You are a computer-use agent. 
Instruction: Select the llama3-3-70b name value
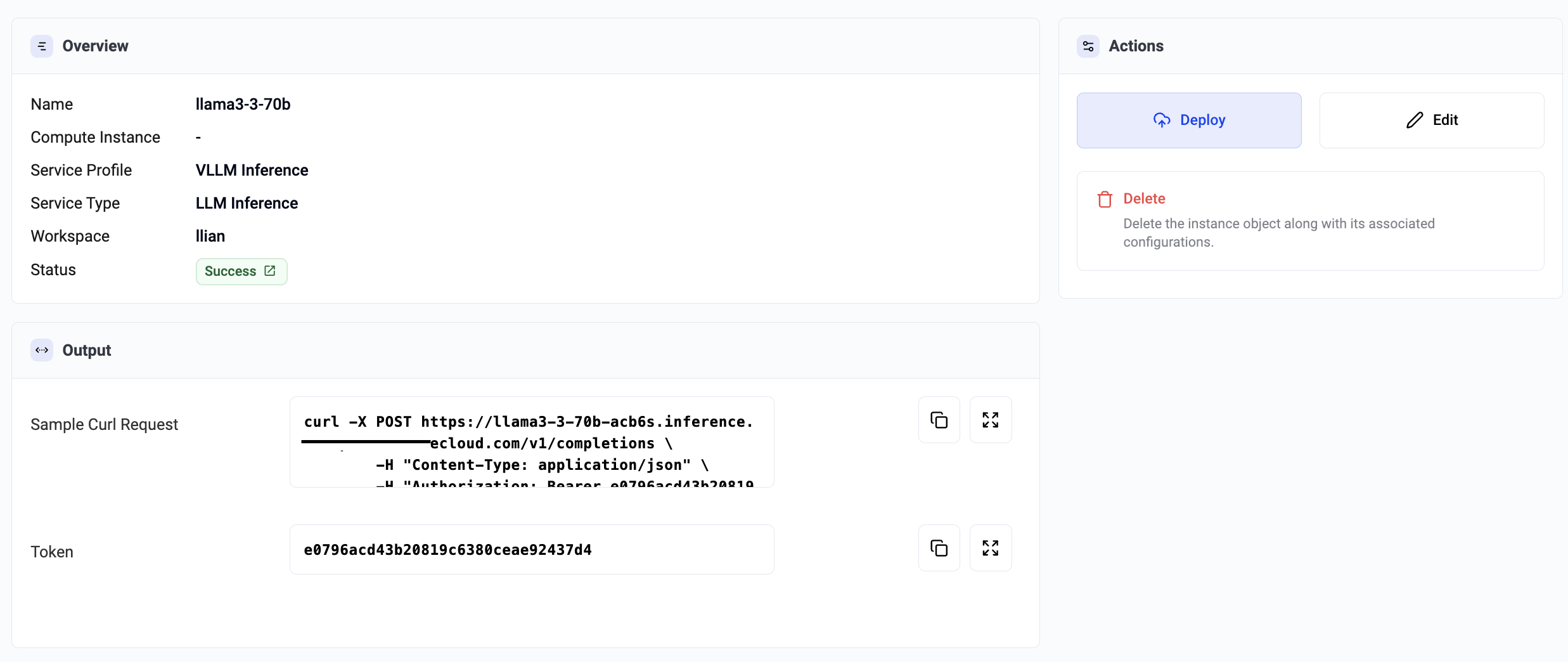[x=243, y=104]
